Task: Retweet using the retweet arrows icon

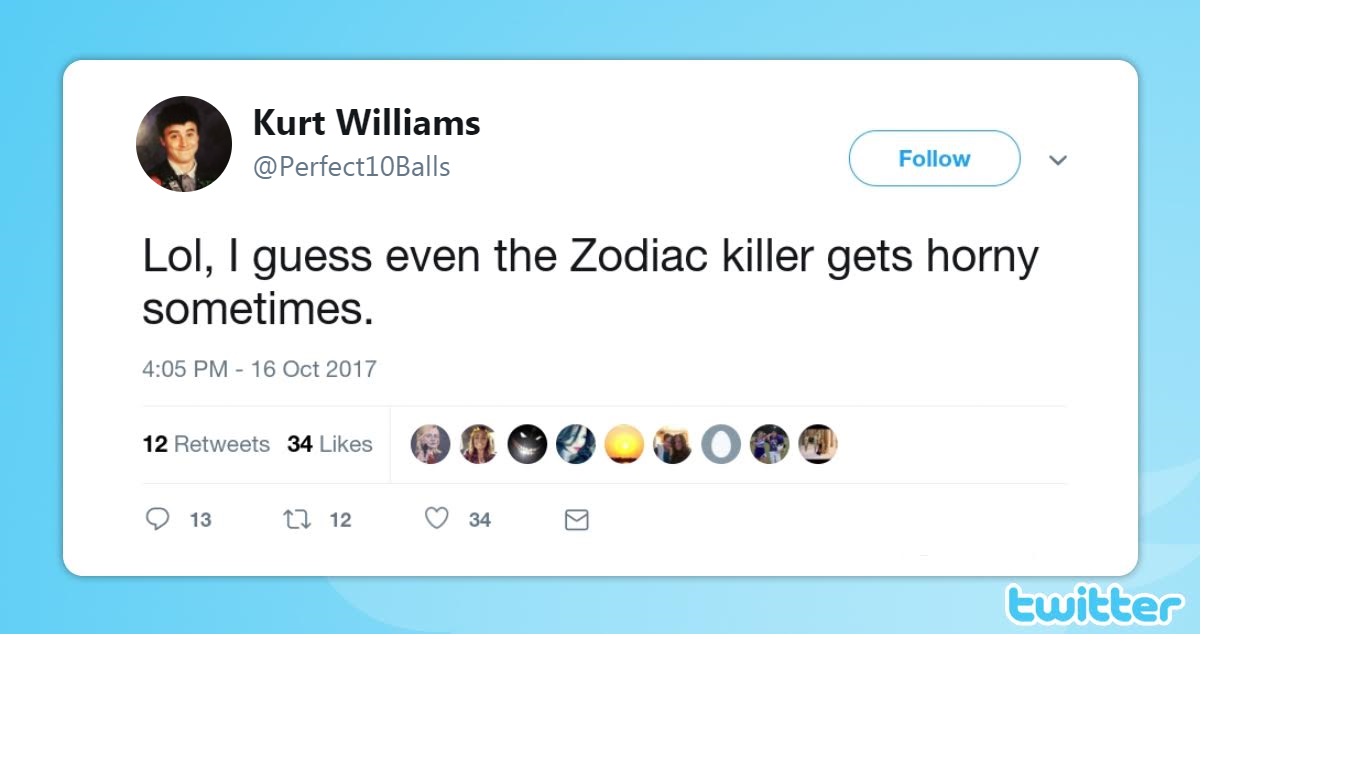Action: click(297, 519)
